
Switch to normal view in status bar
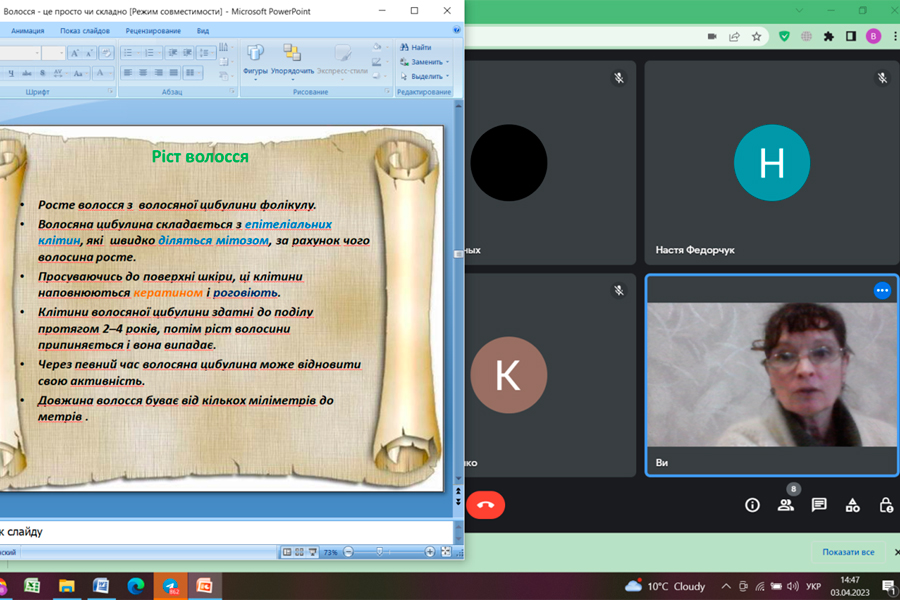click(287, 552)
